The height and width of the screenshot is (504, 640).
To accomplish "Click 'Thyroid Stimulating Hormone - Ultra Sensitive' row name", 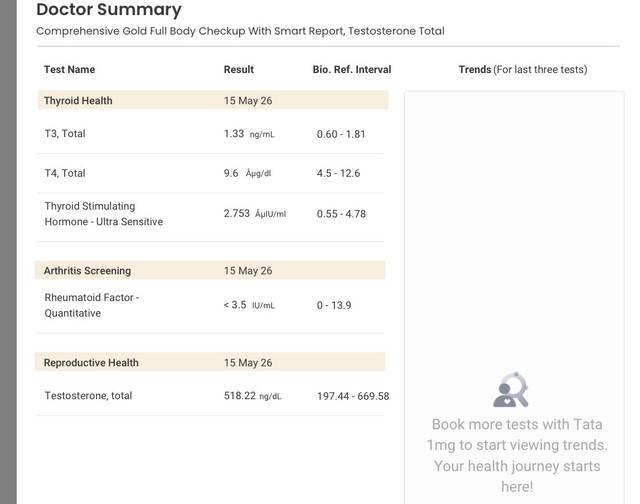I will tap(104, 214).
